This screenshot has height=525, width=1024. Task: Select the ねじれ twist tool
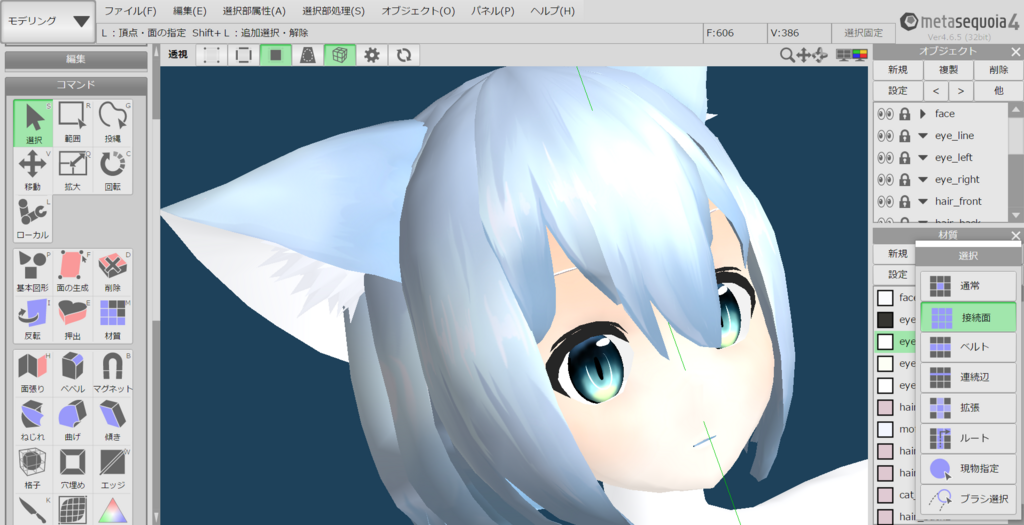33,421
